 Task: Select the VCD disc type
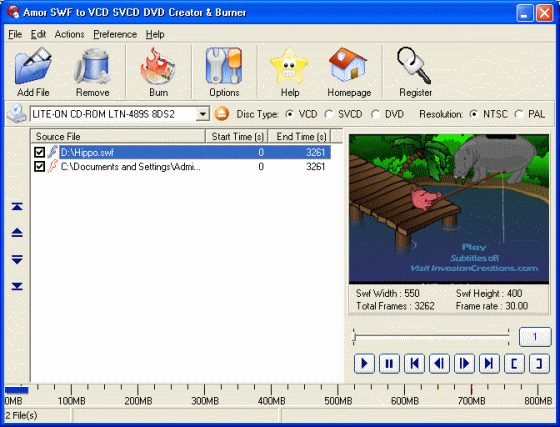tap(290, 114)
